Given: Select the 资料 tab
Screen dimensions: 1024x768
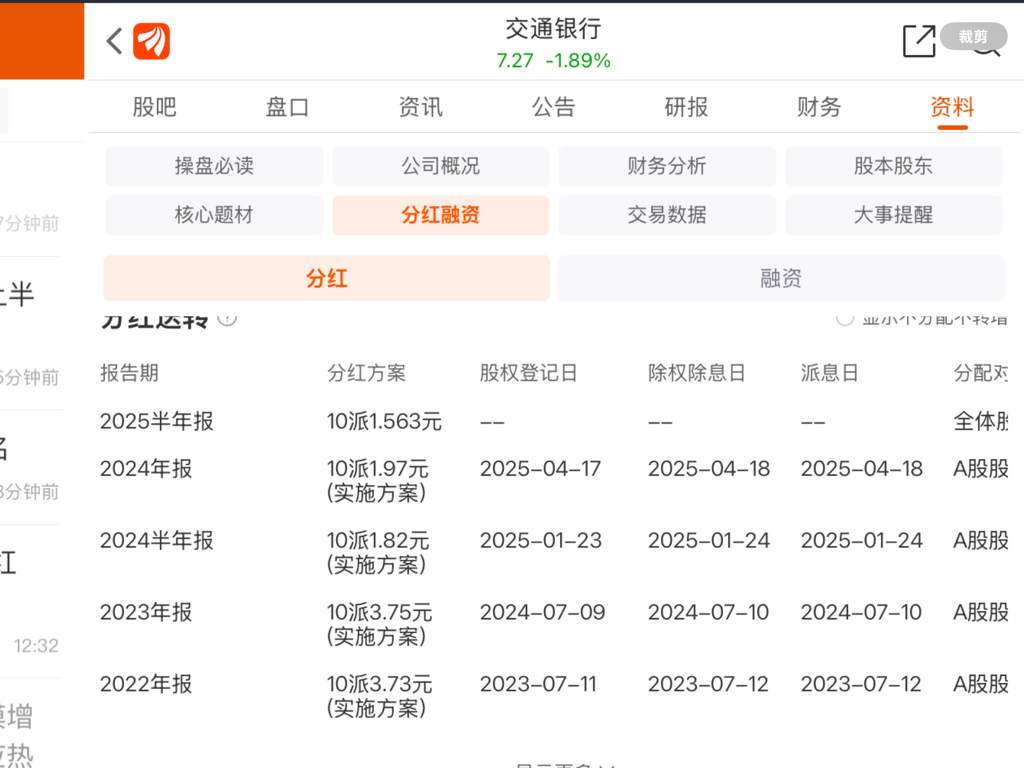Looking at the screenshot, I should coord(952,107).
